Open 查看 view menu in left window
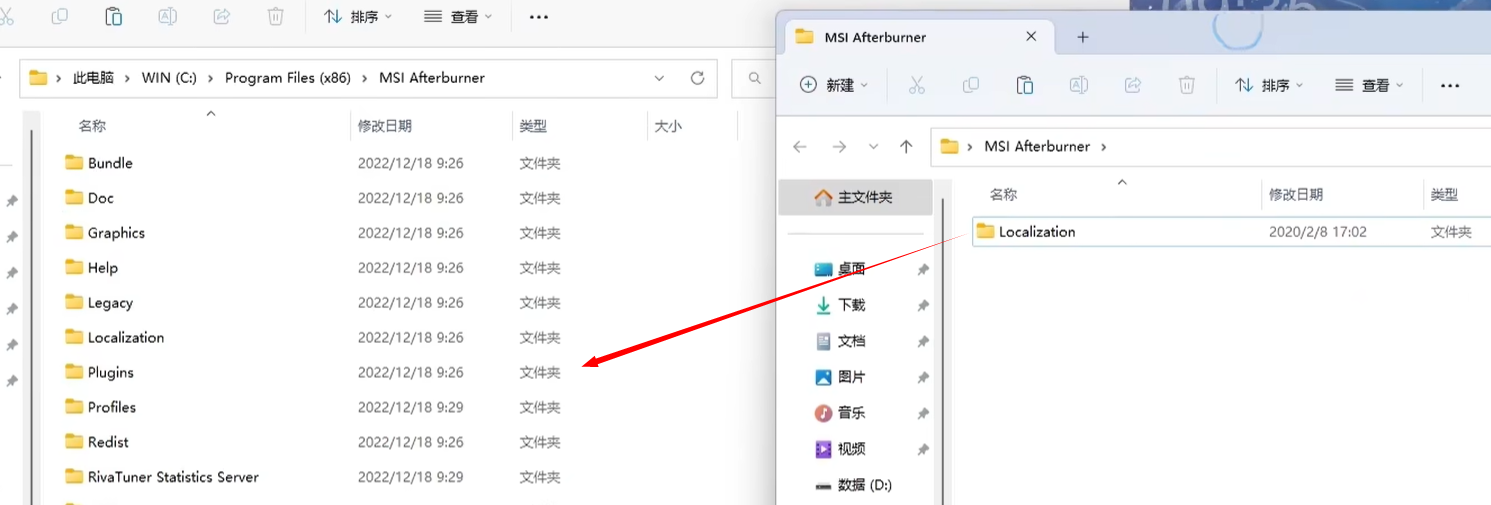Screen dimensions: 1491x505 459,17
